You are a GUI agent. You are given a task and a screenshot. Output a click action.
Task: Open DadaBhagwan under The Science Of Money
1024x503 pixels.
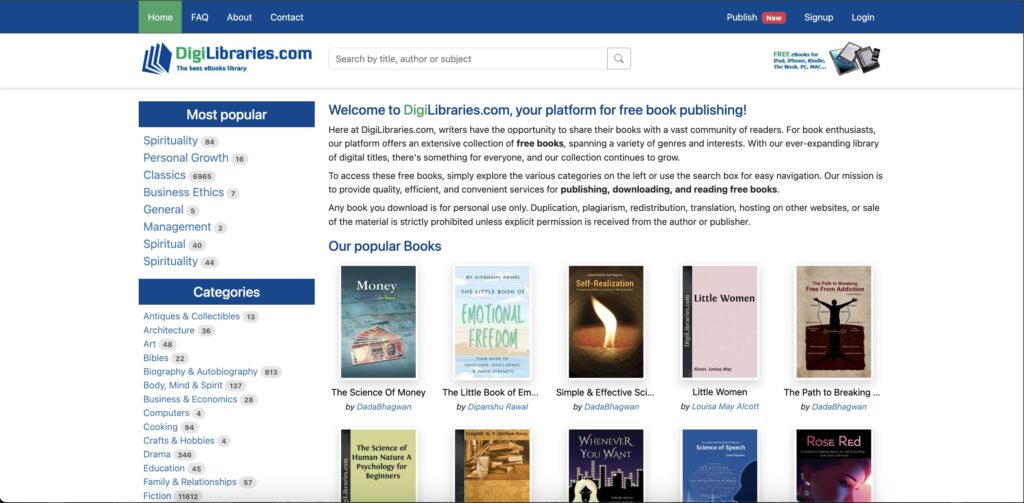383,407
